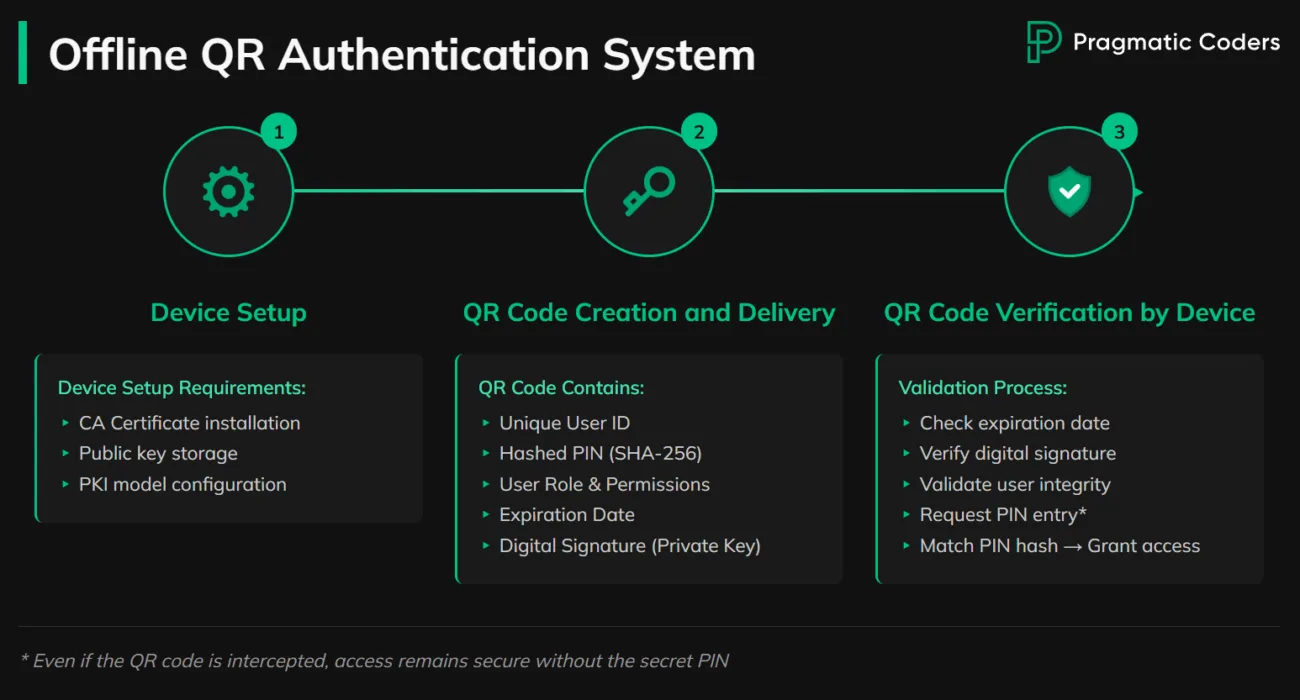
Task: Open the Pragmatic Coders logo icon
Action: tap(1040, 42)
